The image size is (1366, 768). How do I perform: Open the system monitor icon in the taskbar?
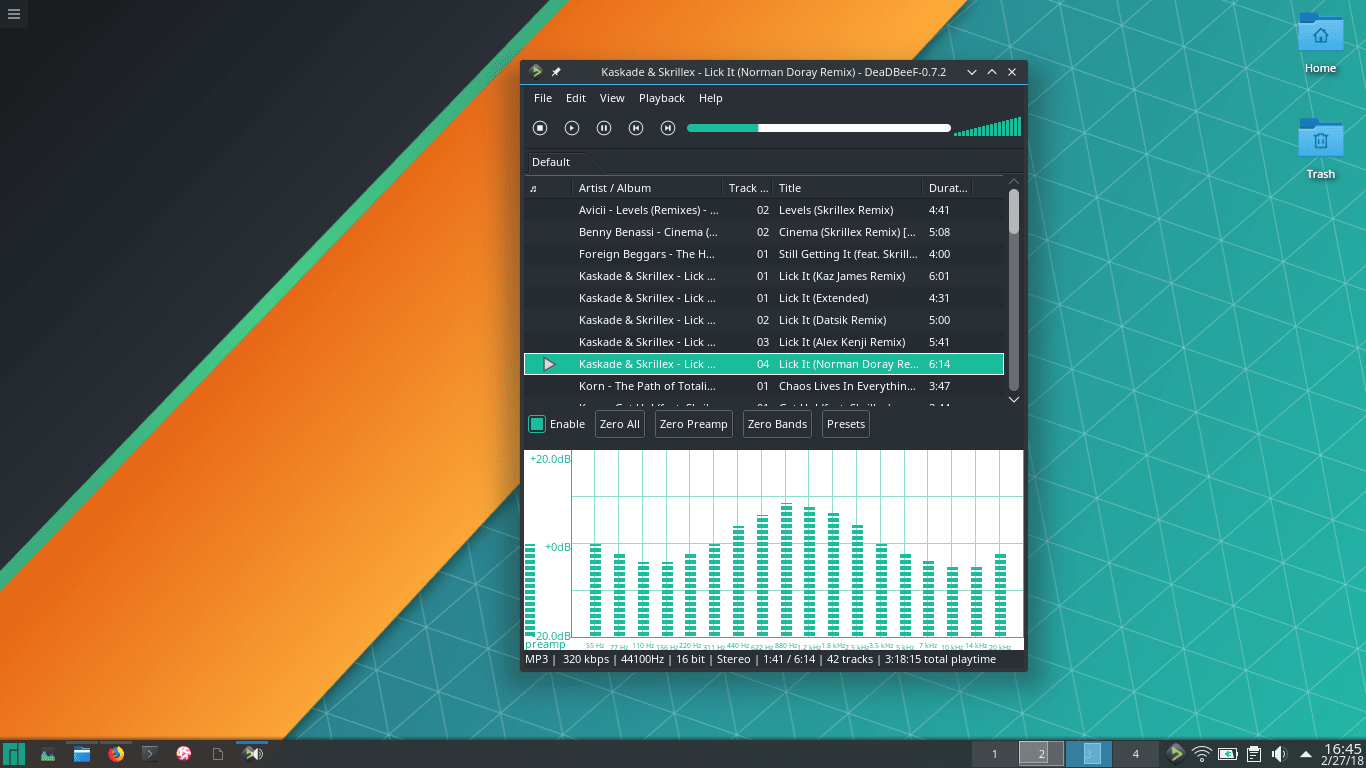pos(47,754)
